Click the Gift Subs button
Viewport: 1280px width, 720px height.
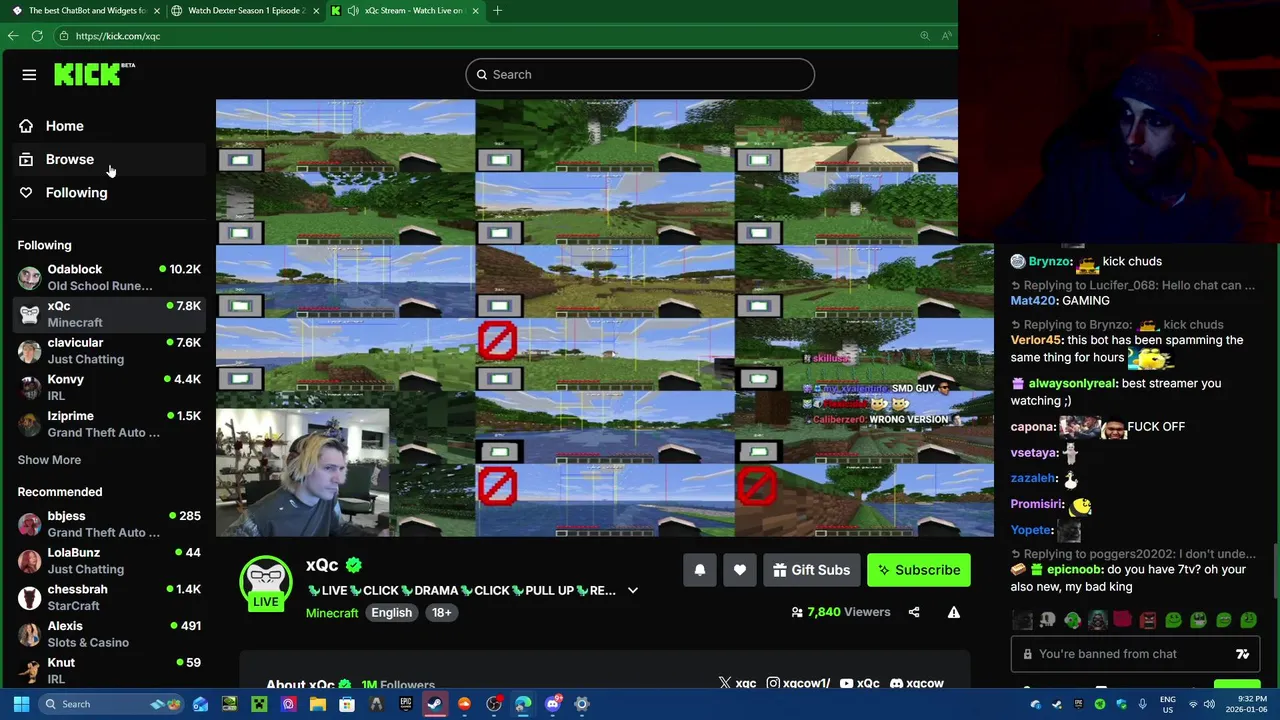[x=811, y=570]
